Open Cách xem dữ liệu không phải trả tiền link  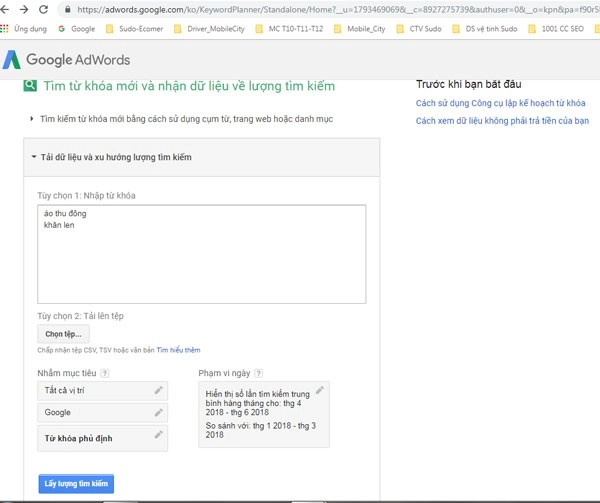[x=502, y=120]
